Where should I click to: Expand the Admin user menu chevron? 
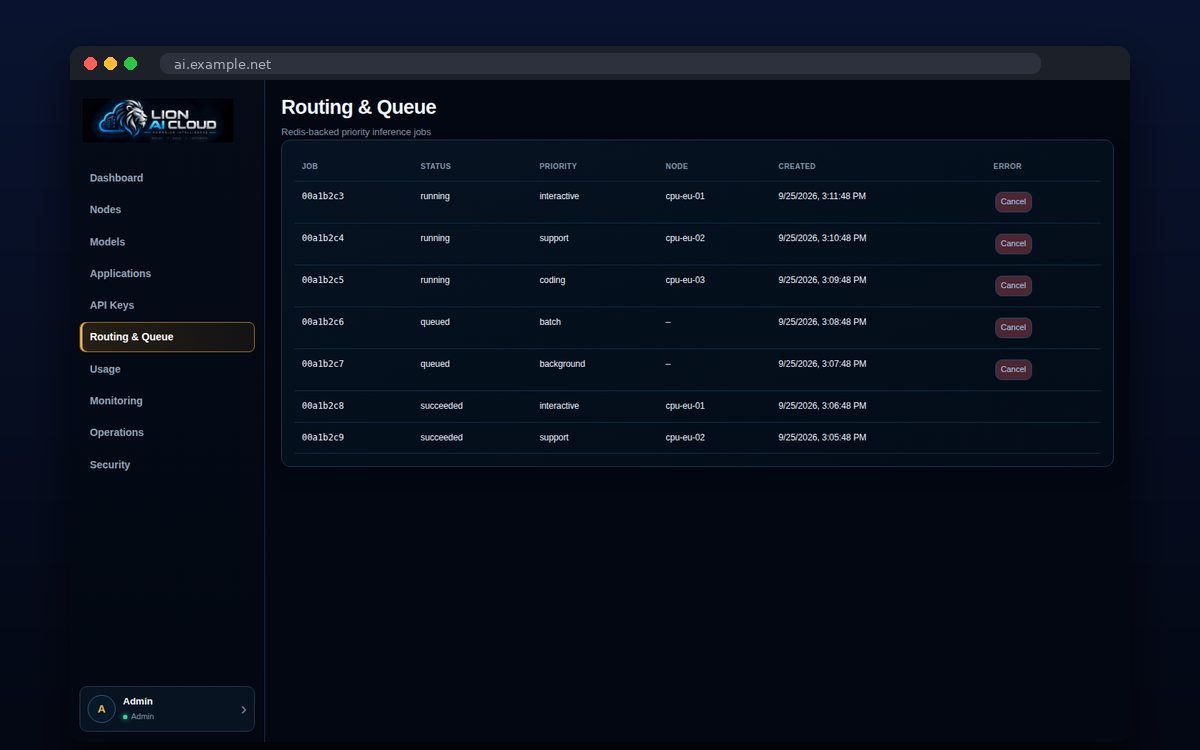click(243, 710)
